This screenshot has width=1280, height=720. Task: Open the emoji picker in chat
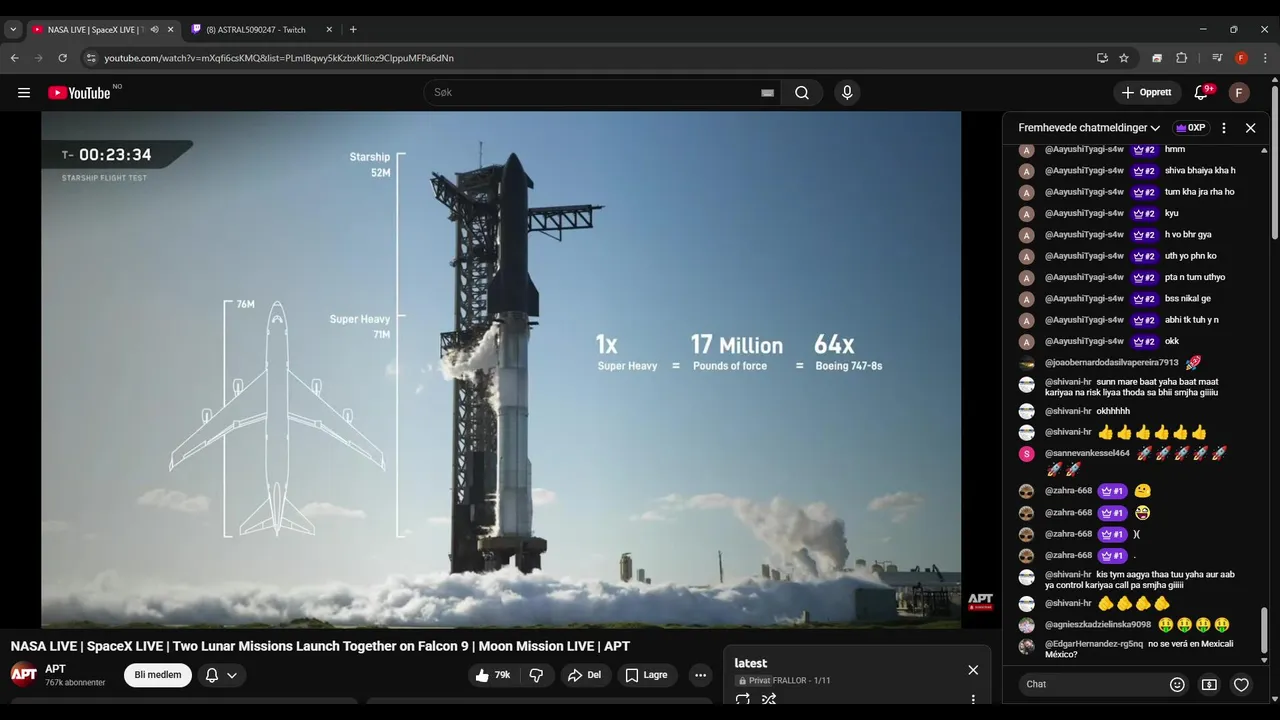[x=1177, y=684]
